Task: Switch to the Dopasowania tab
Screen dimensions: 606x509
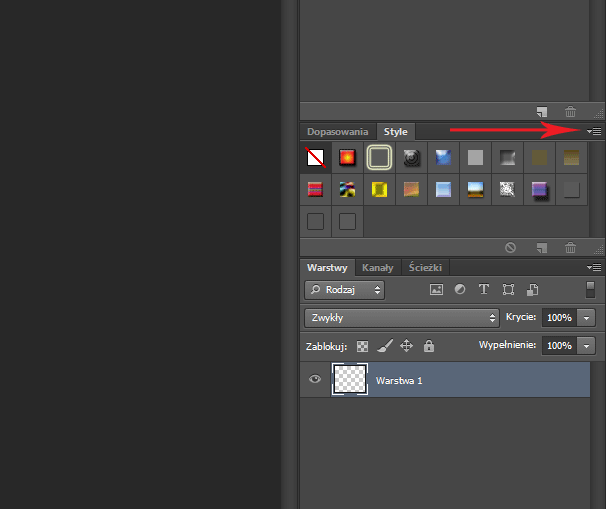Action: coord(337,132)
